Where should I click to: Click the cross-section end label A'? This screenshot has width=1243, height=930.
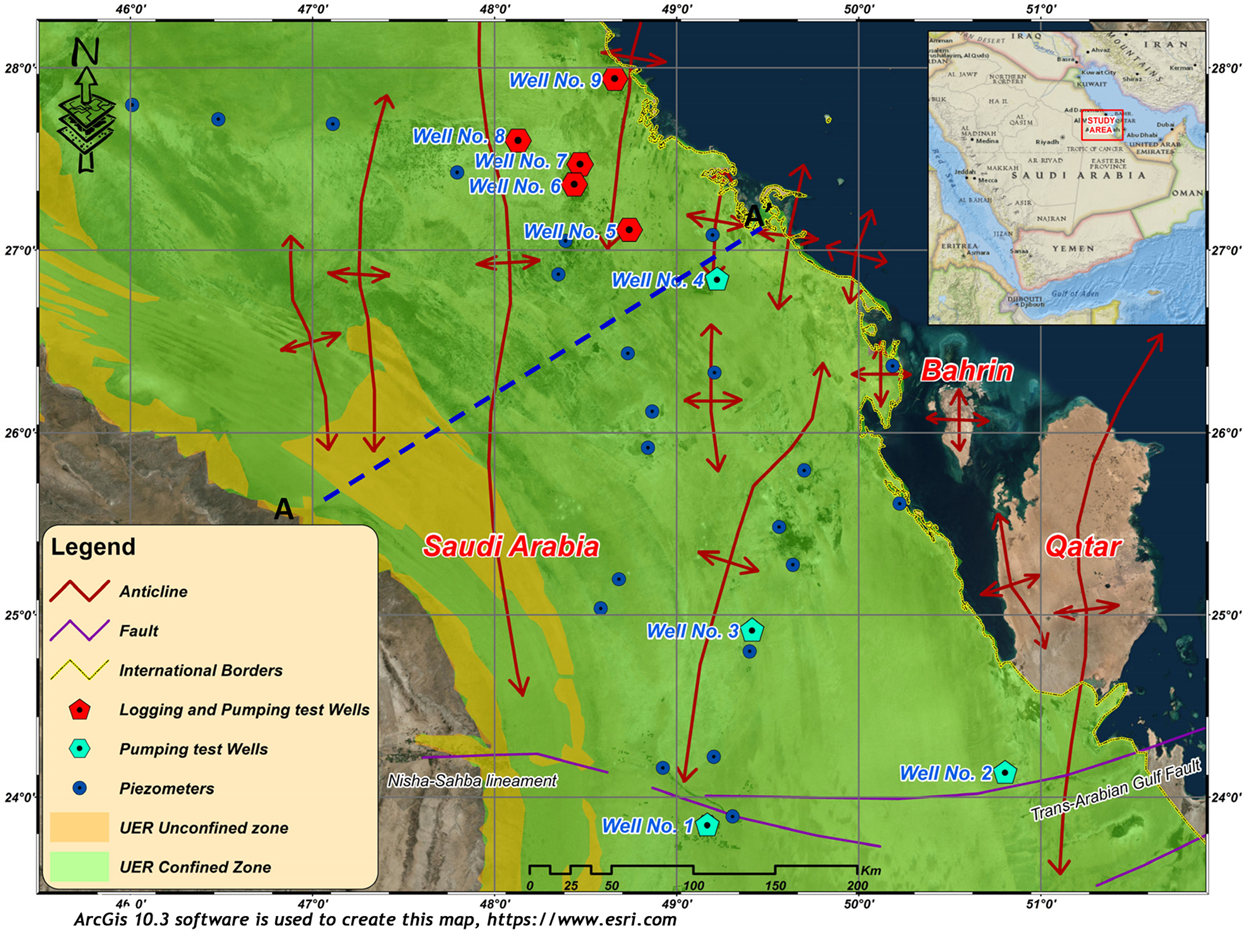[756, 215]
